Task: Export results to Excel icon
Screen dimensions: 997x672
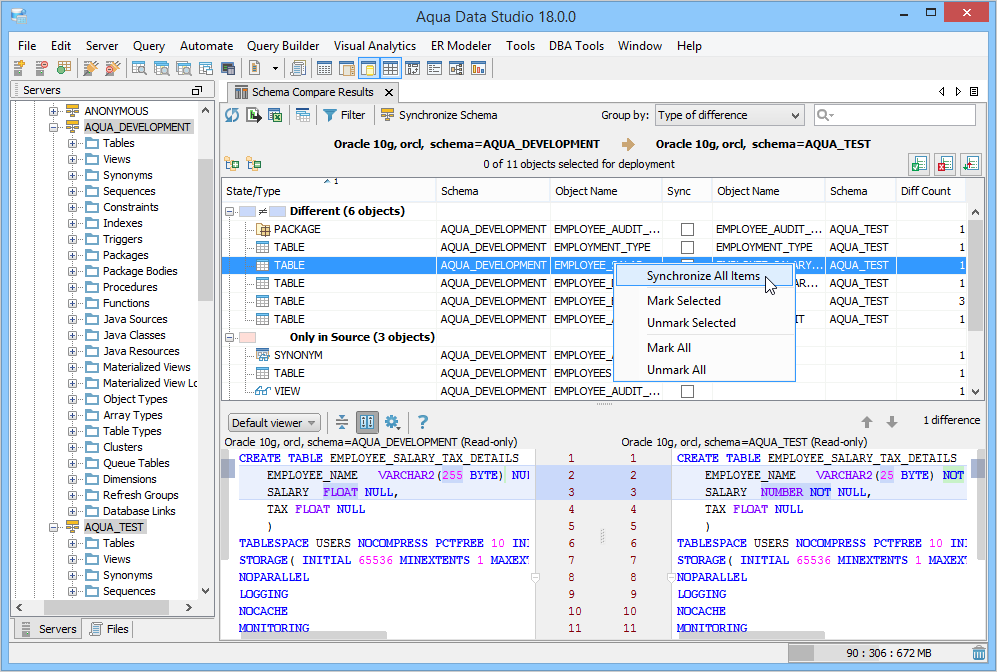Action: pyautogui.click(x=274, y=115)
